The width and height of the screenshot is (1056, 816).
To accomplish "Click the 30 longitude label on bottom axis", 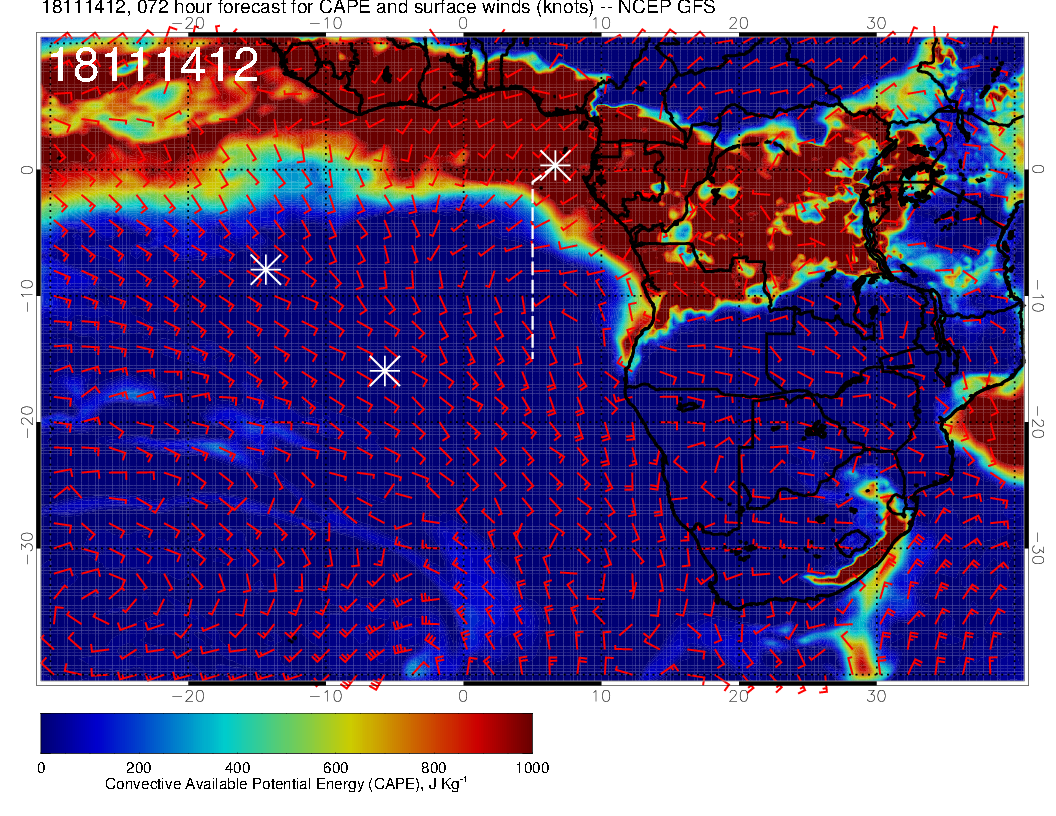I will click(x=876, y=696).
